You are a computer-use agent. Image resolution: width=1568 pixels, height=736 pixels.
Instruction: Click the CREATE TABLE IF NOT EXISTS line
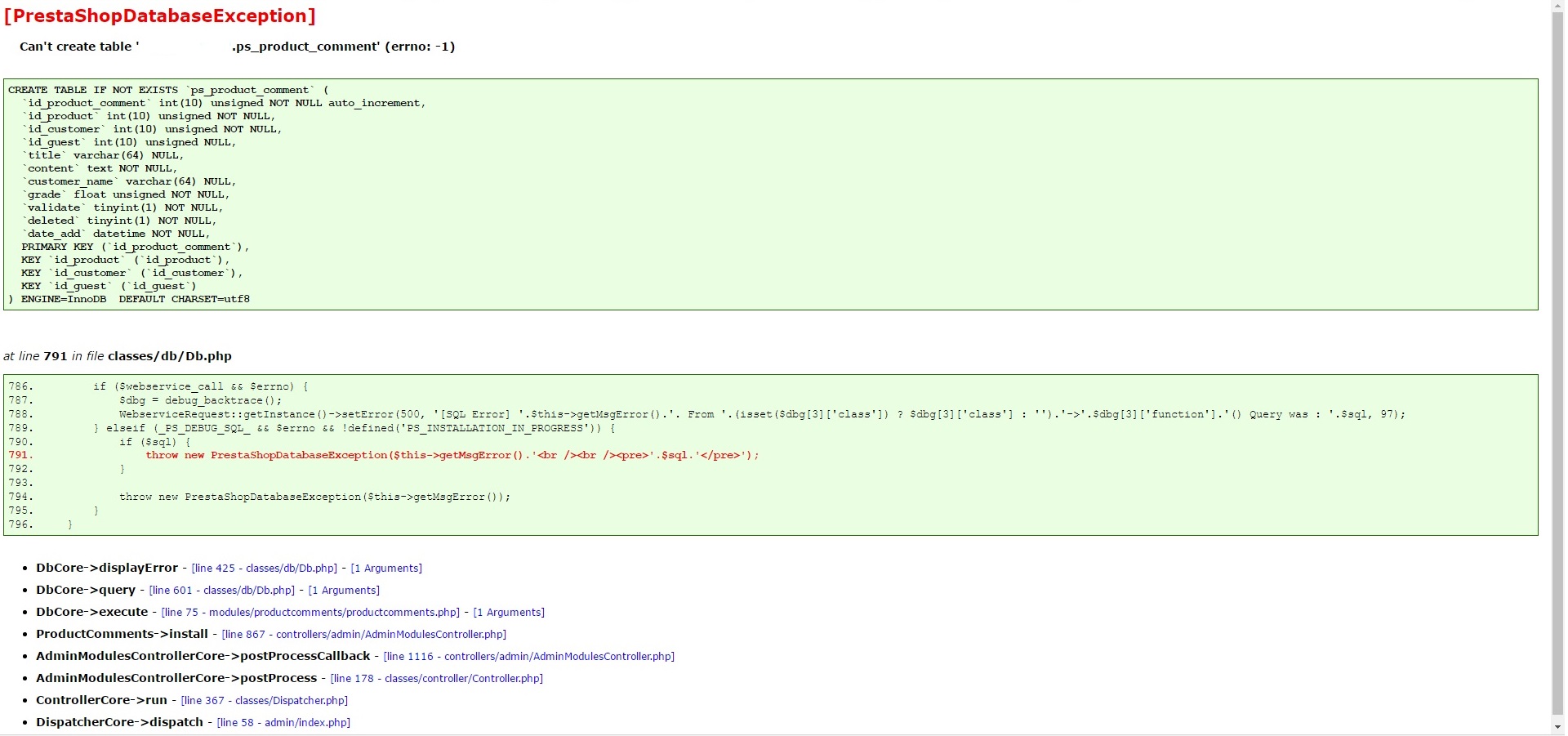168,90
